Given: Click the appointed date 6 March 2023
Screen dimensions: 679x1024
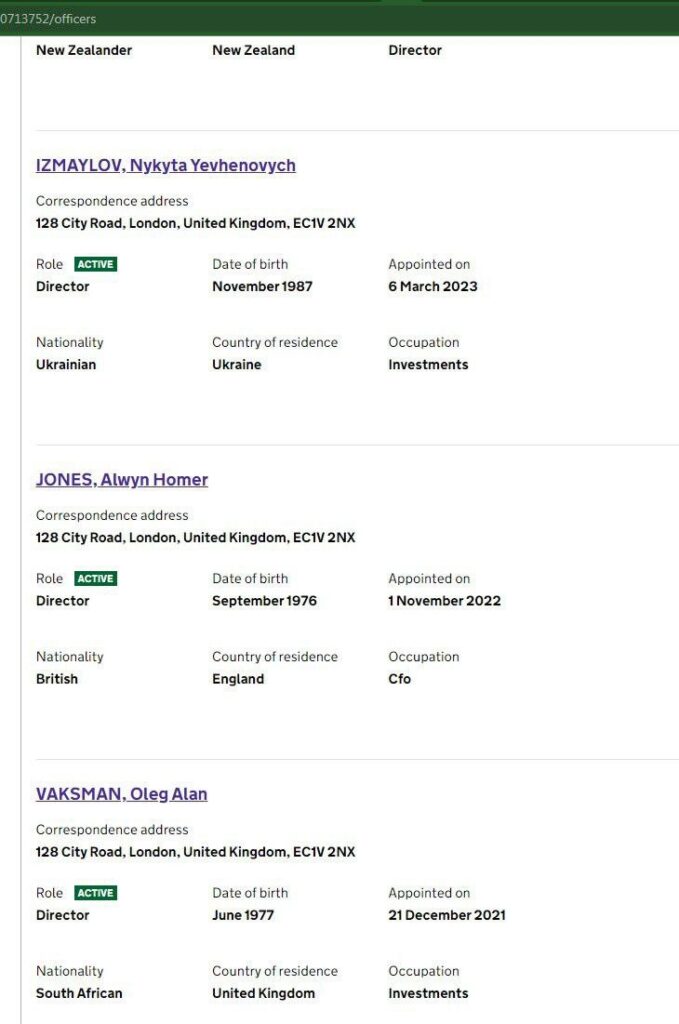Looking at the screenshot, I should click(x=433, y=286).
